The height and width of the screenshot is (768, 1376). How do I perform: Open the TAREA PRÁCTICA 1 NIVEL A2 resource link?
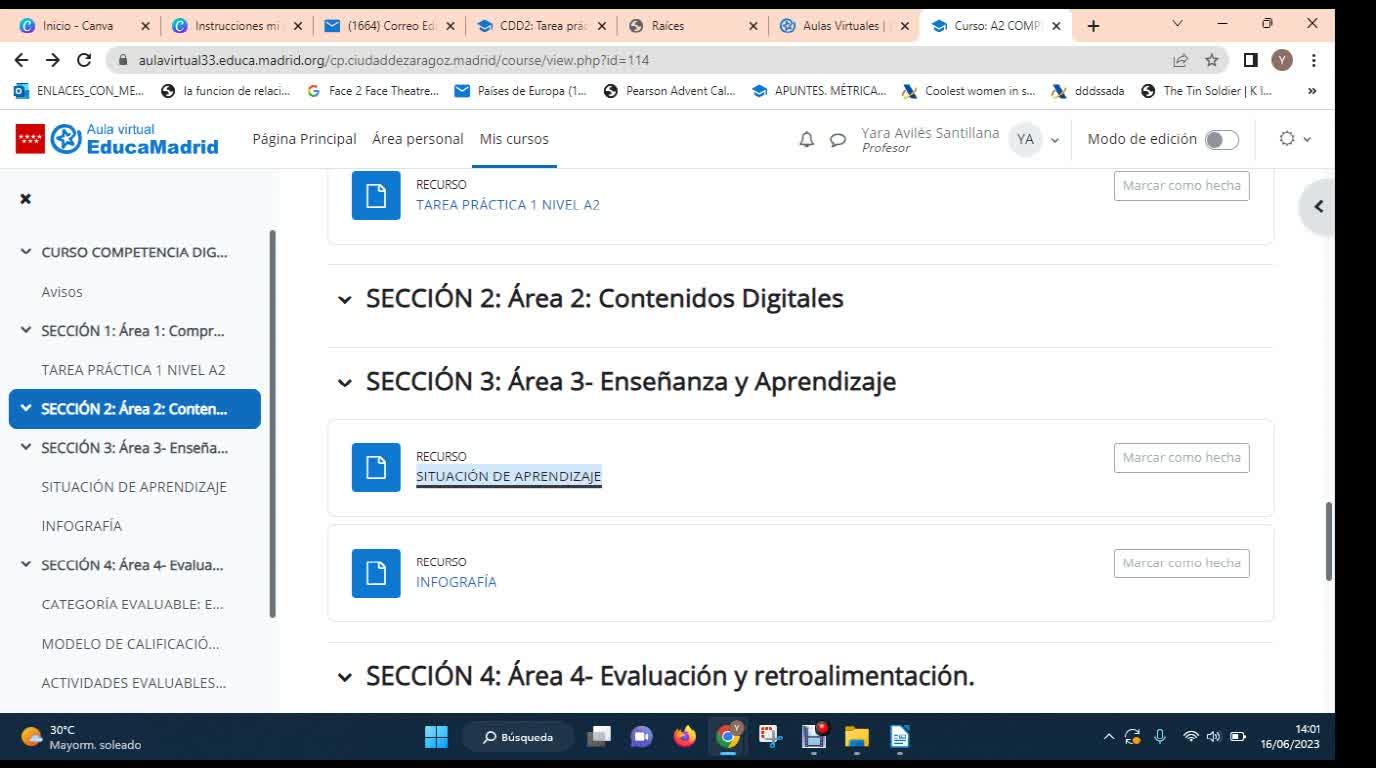pyautogui.click(x=508, y=205)
